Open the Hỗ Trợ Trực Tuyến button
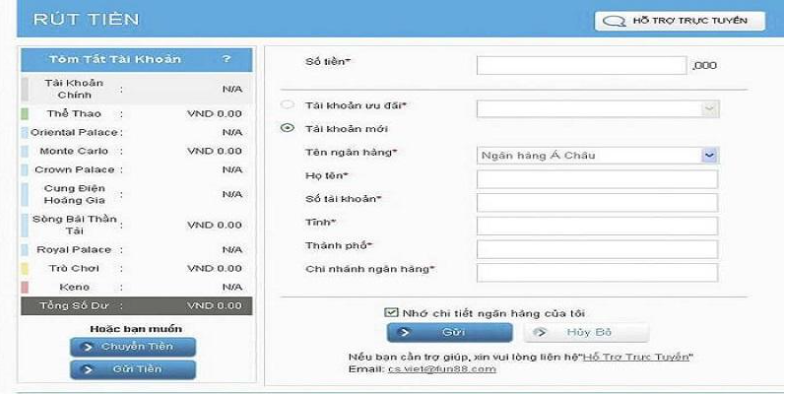Viewport: 796px width, 397px height. coord(680,21)
